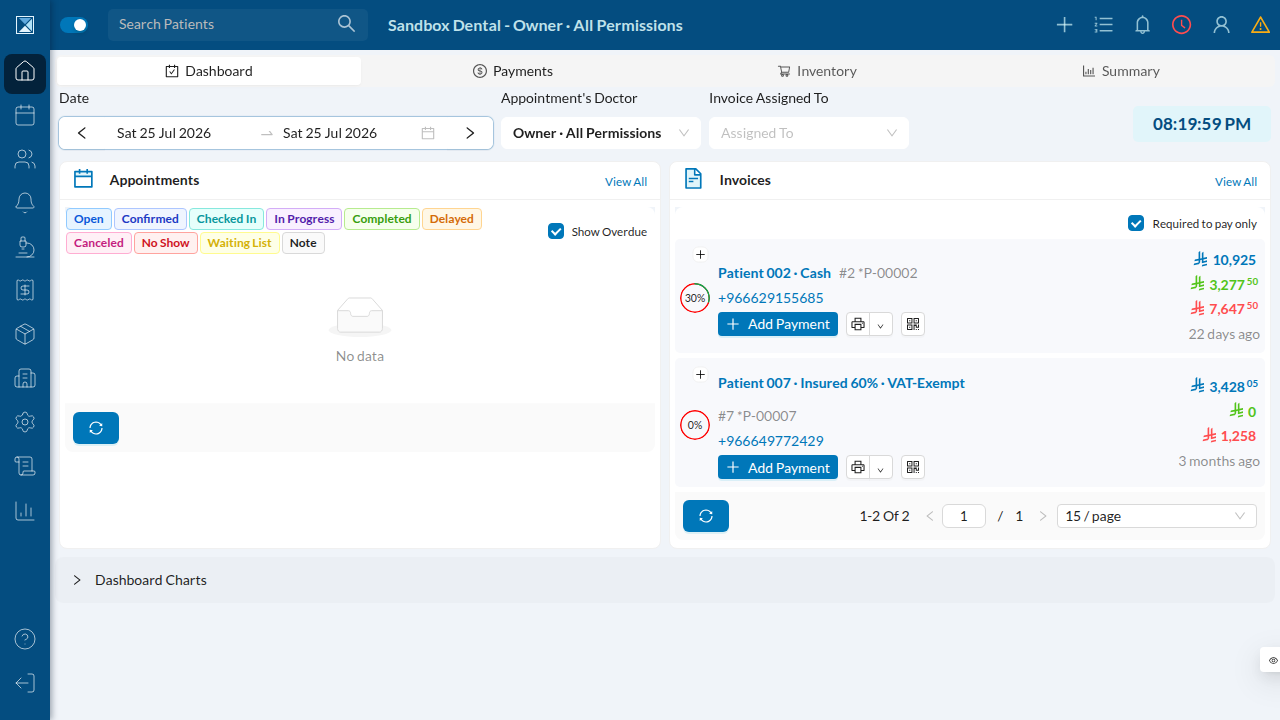The image size is (1280, 720).
Task: Open the dollar invoice sidebar icon
Action: (25, 290)
